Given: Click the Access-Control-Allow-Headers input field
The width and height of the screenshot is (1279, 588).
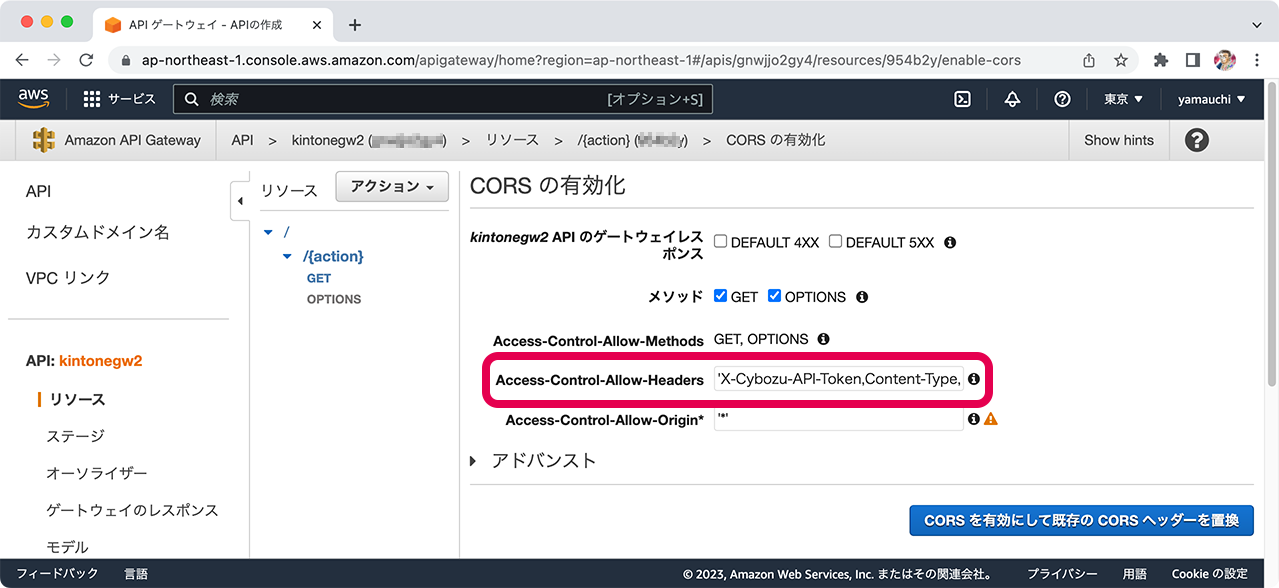Looking at the screenshot, I should pyautogui.click(x=839, y=379).
